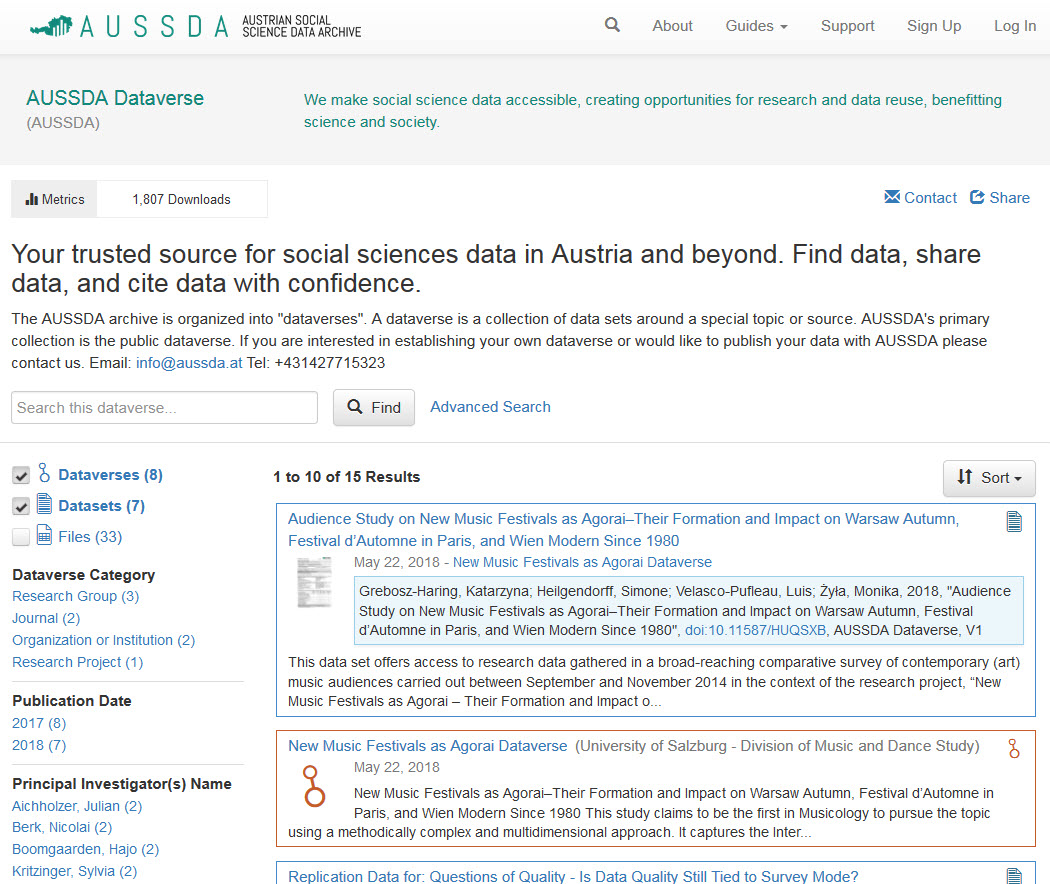Click the Contact envelope icon
The width and height of the screenshot is (1050, 884).
[x=891, y=197]
